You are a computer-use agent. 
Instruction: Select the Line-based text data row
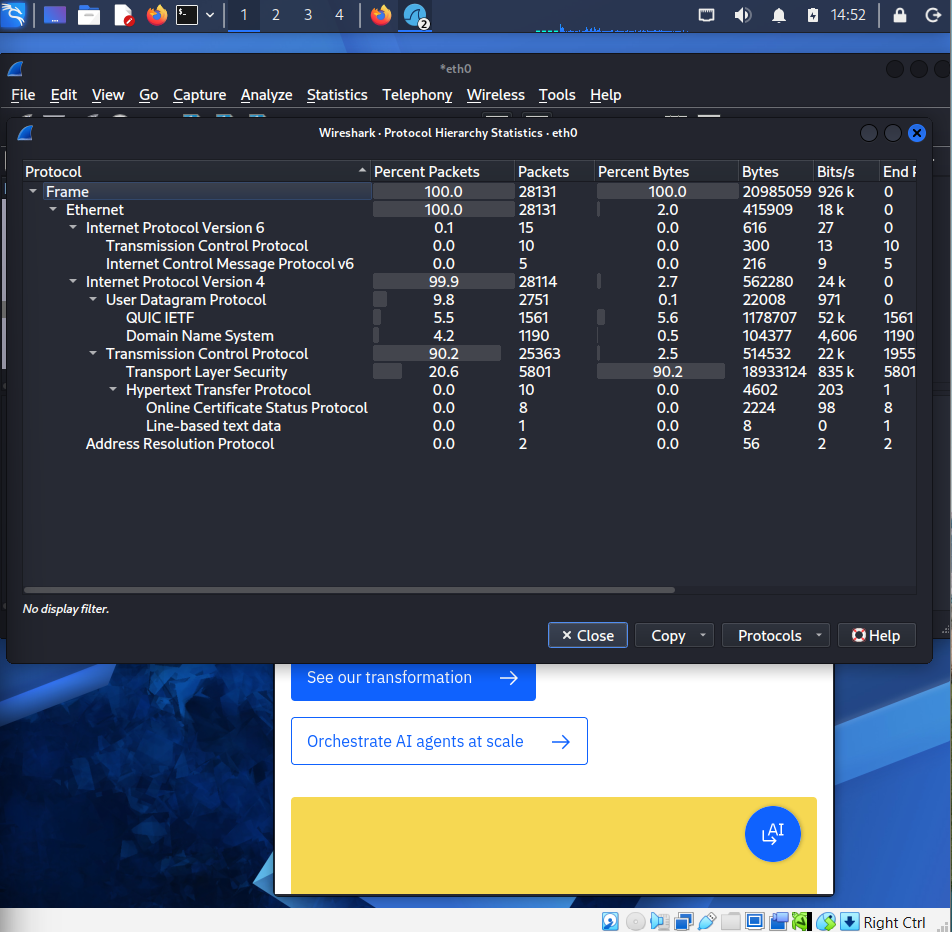click(469, 426)
